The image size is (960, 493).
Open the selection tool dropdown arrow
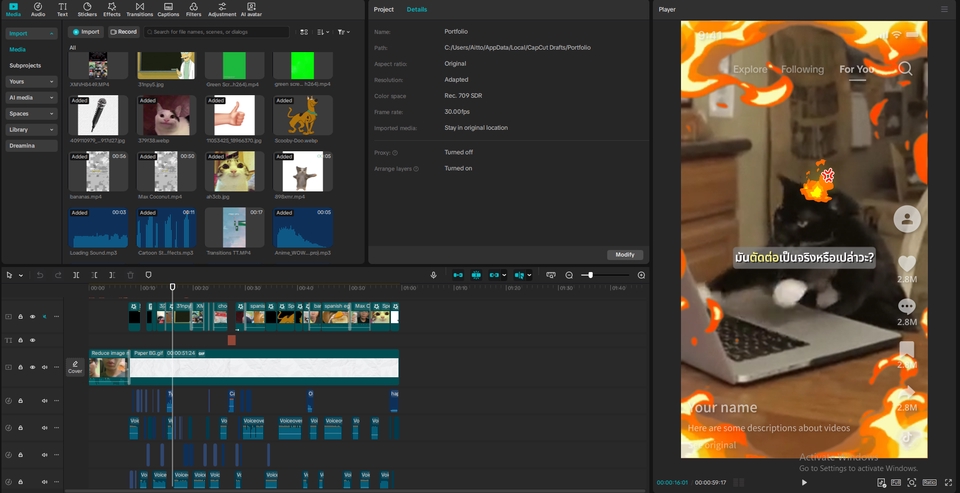point(20,275)
